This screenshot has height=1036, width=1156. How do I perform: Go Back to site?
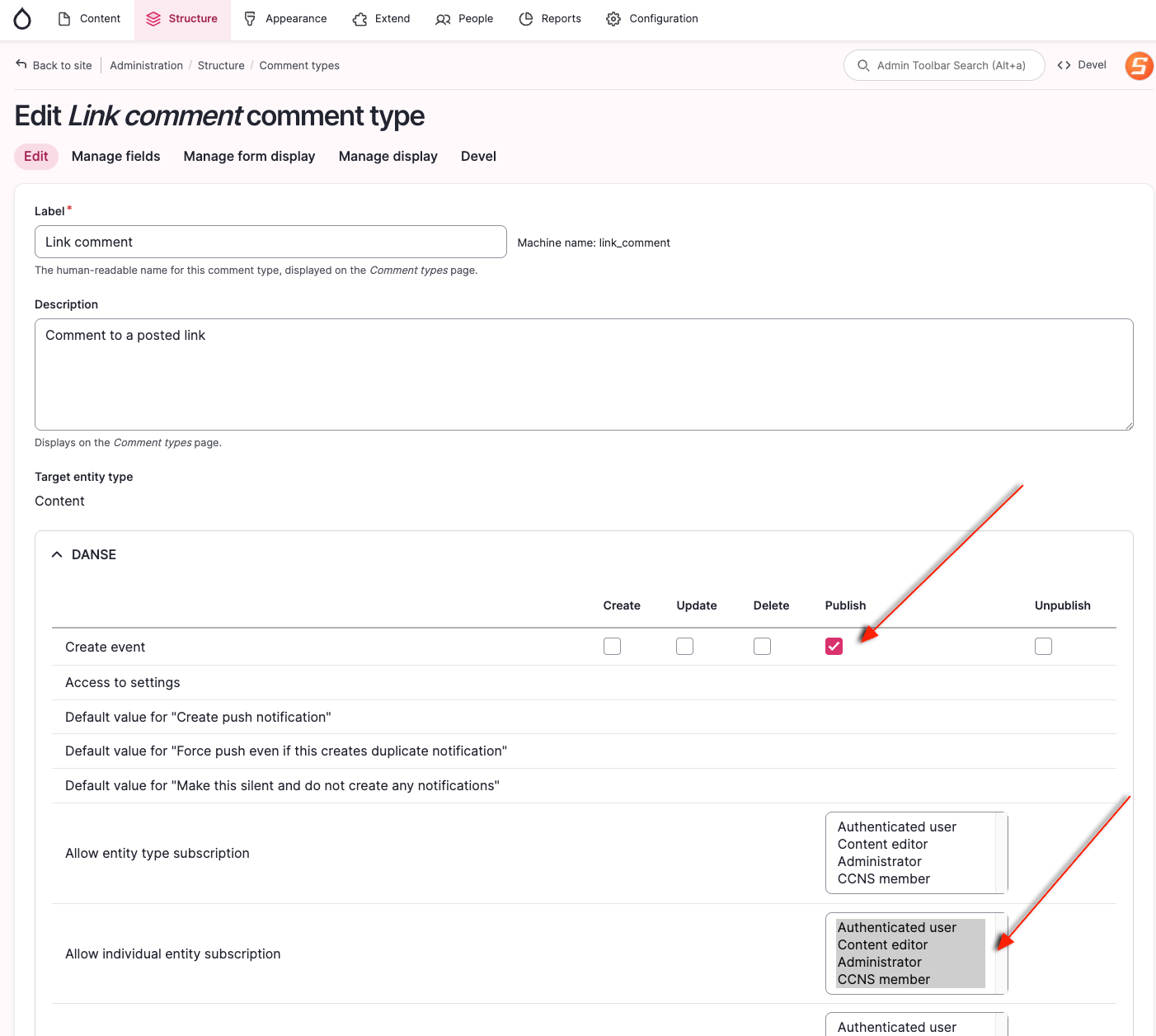pyautogui.click(x=54, y=65)
